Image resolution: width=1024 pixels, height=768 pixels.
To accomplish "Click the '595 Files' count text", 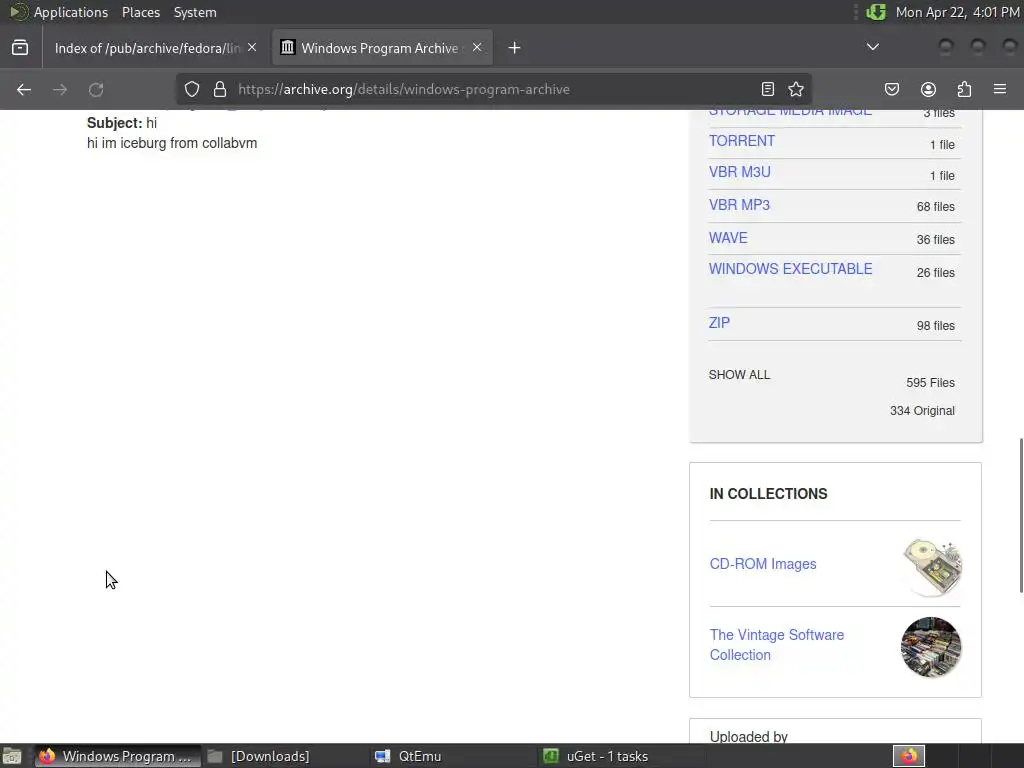I will (930, 383).
